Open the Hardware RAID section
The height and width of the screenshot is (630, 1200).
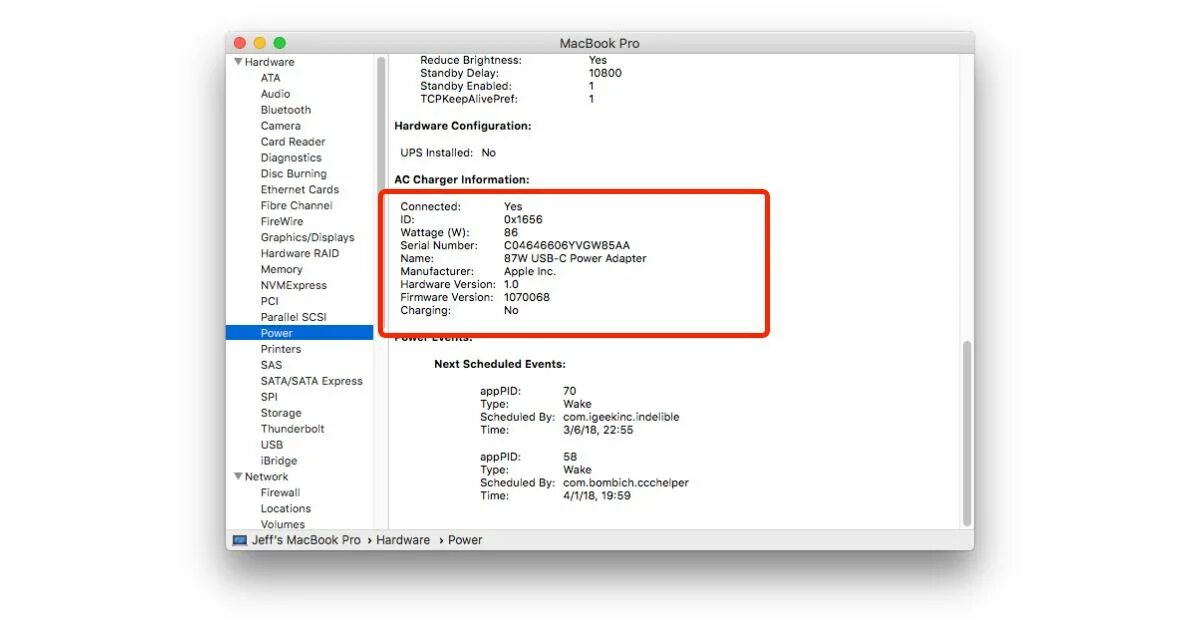point(300,254)
